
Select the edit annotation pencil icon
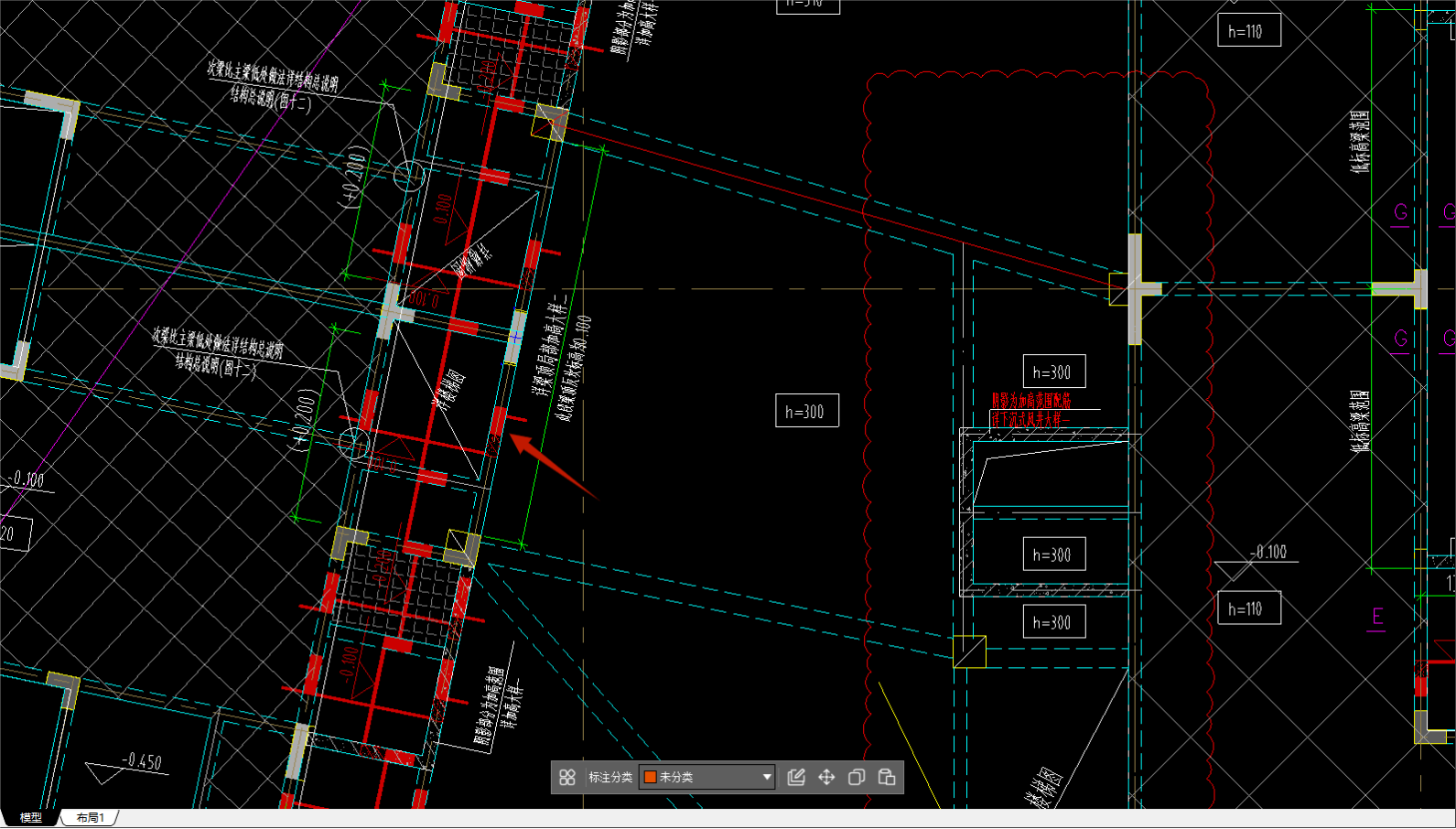coord(796,777)
